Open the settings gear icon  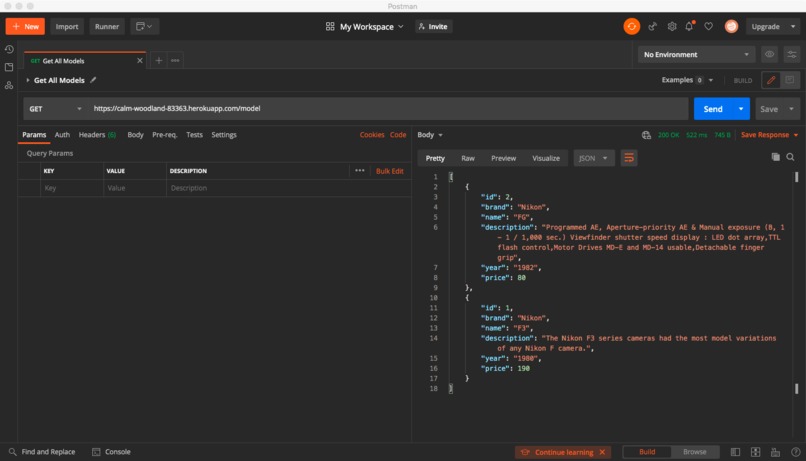click(x=671, y=26)
